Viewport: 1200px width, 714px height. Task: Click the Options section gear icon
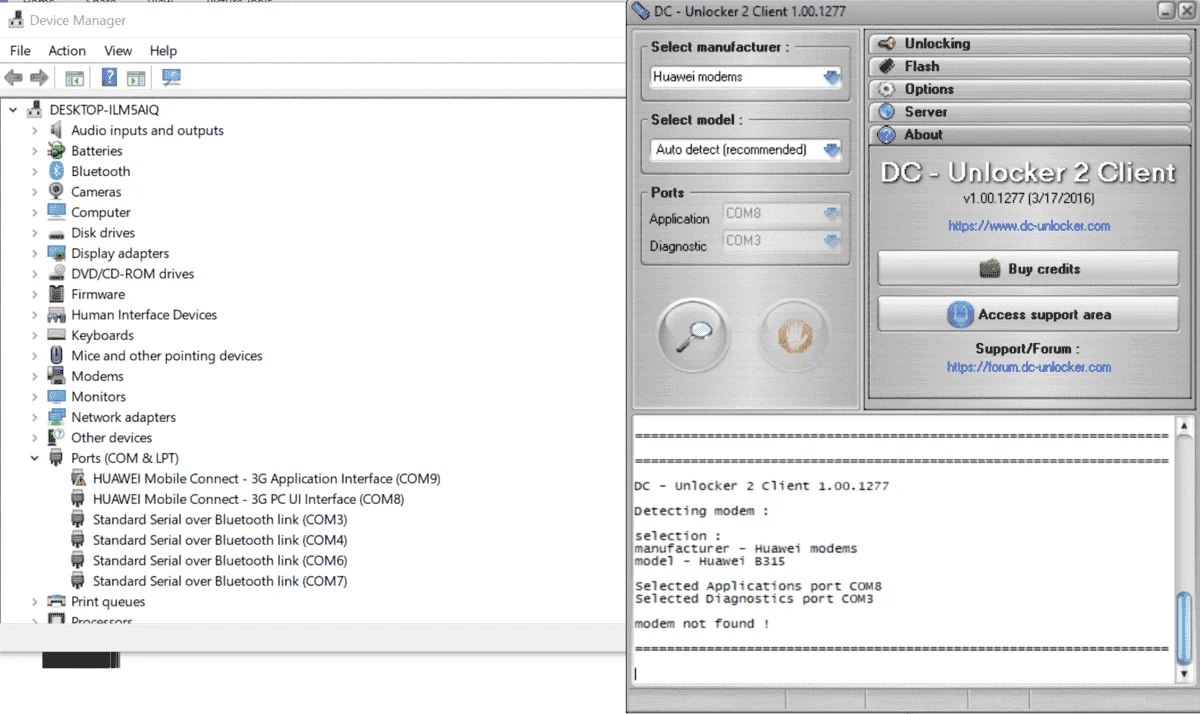point(886,89)
